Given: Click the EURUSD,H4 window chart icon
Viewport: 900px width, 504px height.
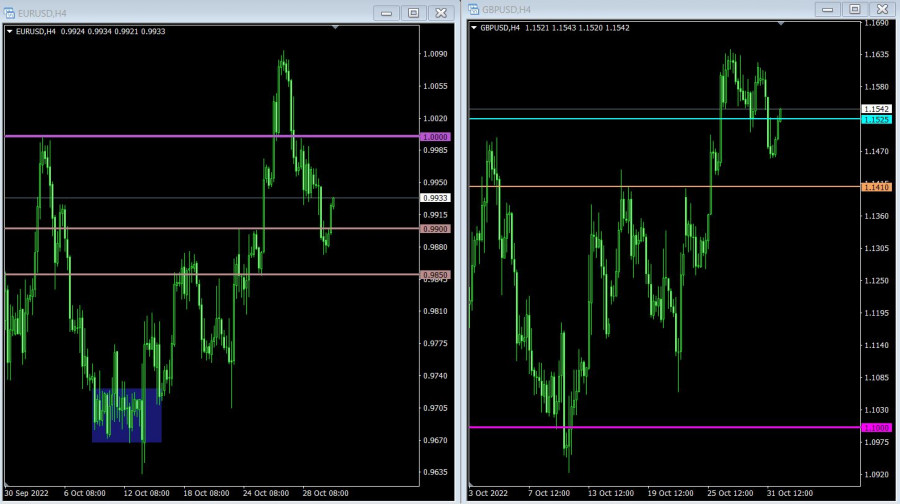Looking at the screenshot, I should pyautogui.click(x=10, y=12).
